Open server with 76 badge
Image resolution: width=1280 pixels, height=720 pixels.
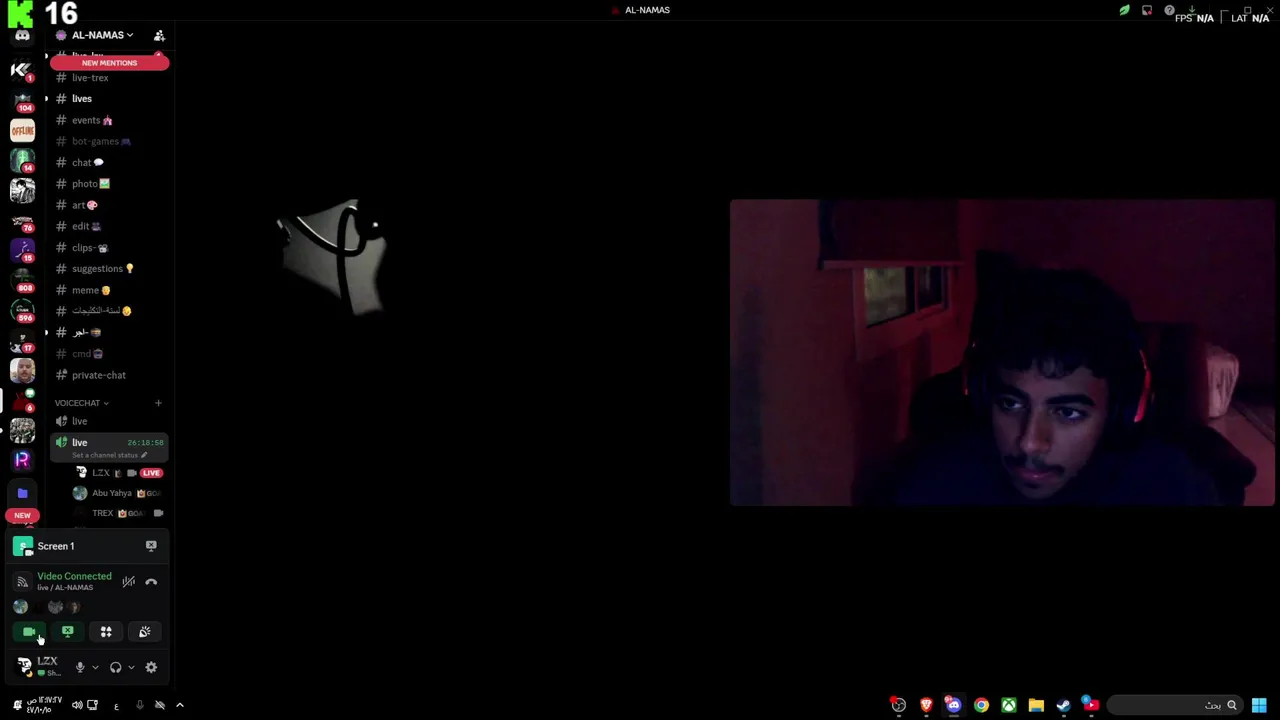(x=22, y=220)
